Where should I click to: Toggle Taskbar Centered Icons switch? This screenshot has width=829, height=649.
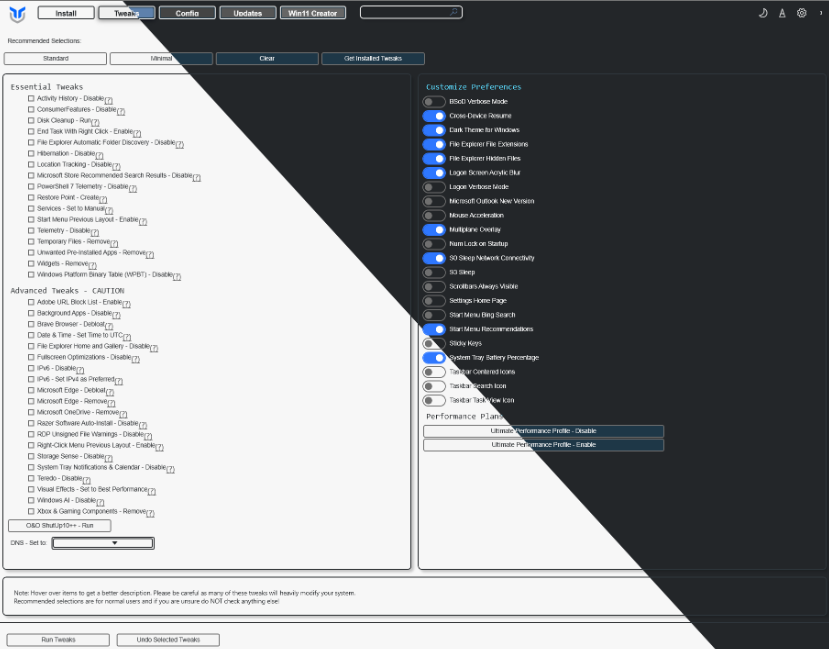click(x=434, y=372)
